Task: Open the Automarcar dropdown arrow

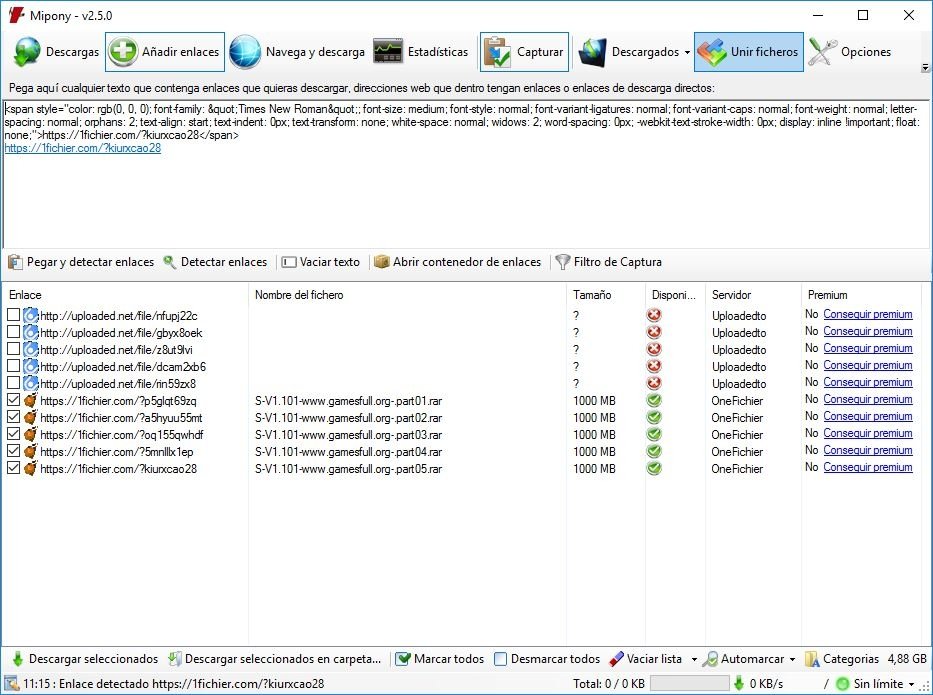Action: tap(792, 659)
